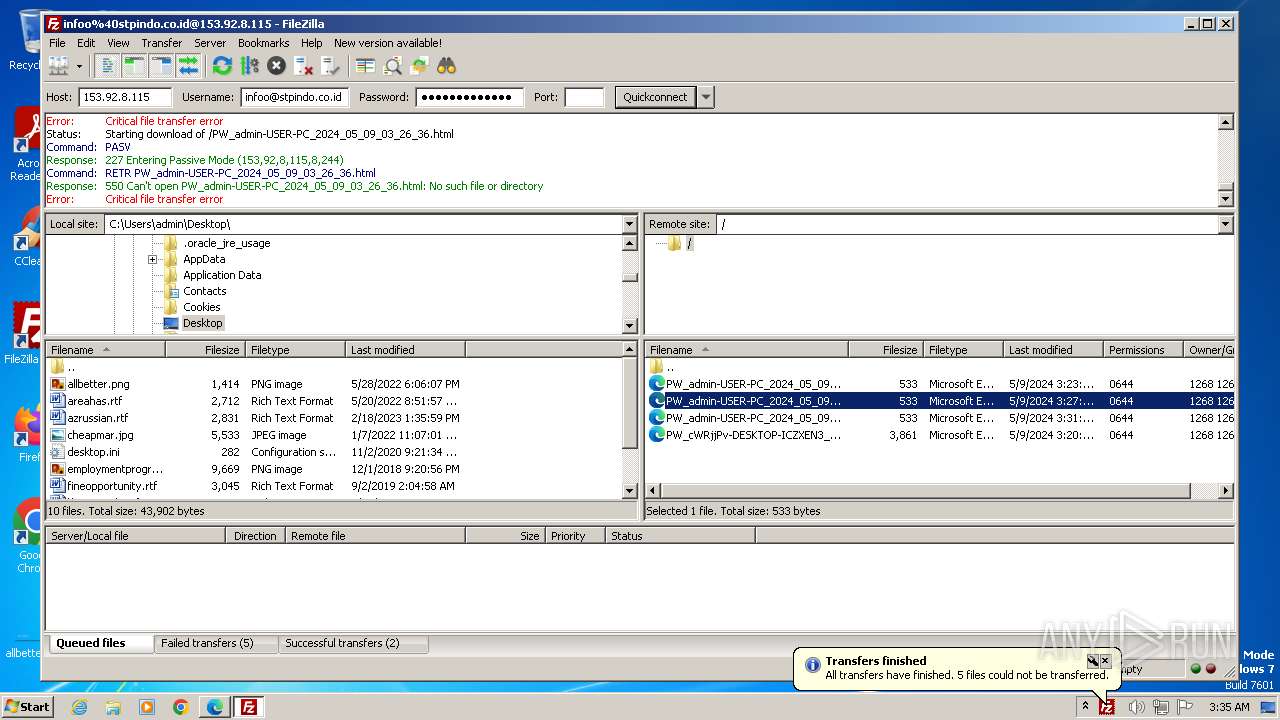Open the Server menu

(x=210, y=43)
